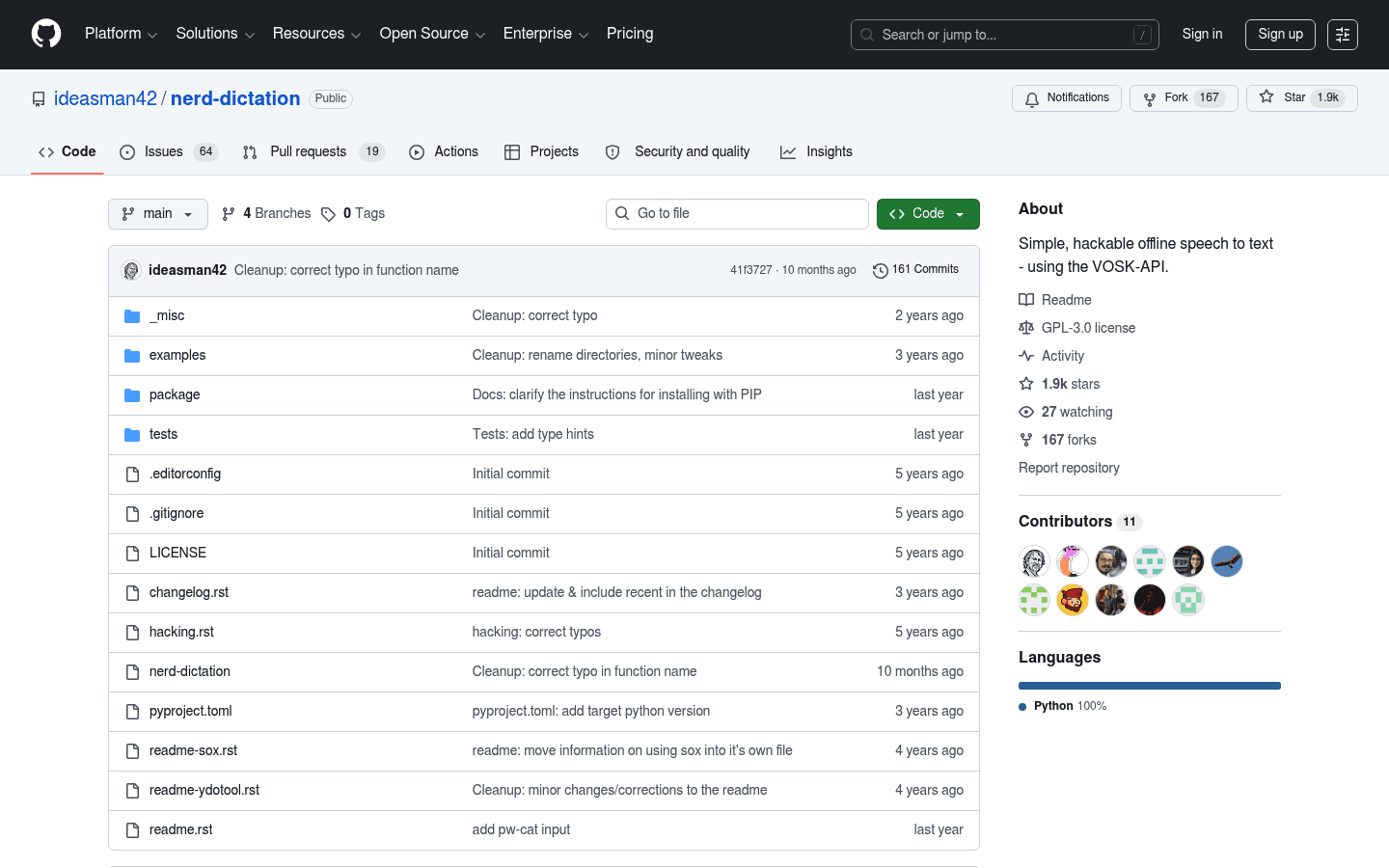1389x868 pixels.
Task: Switch to the Insights tab
Action: [x=817, y=151]
